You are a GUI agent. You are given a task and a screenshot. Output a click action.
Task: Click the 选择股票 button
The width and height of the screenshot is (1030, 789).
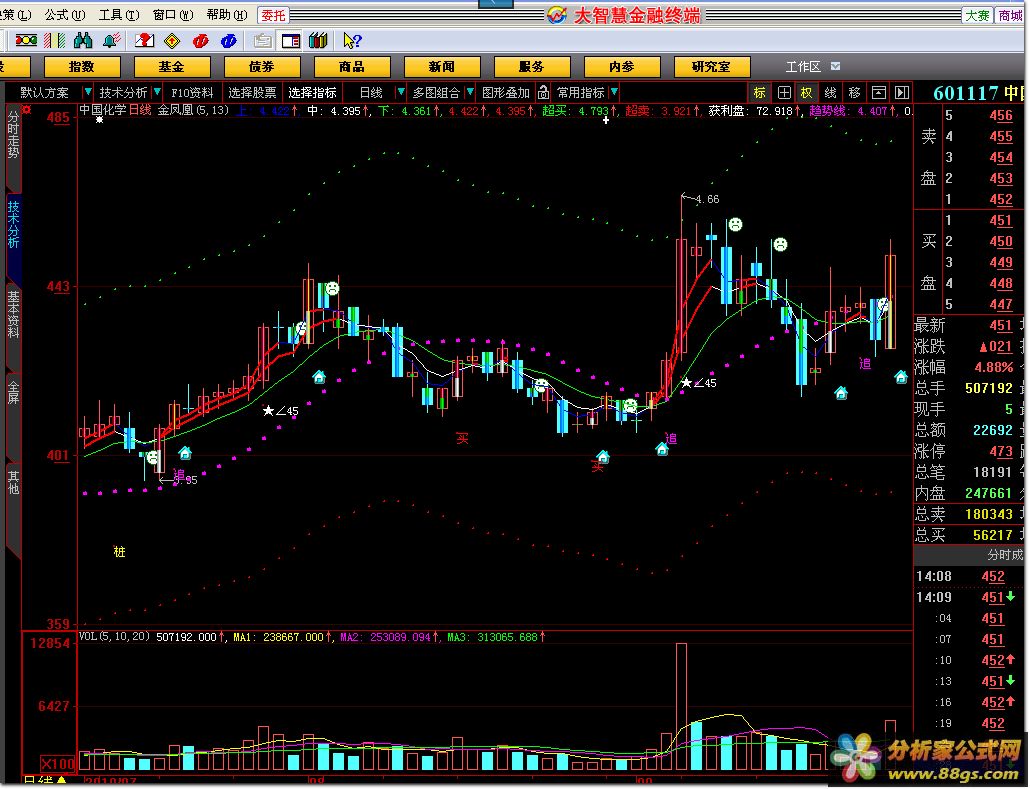(x=252, y=93)
